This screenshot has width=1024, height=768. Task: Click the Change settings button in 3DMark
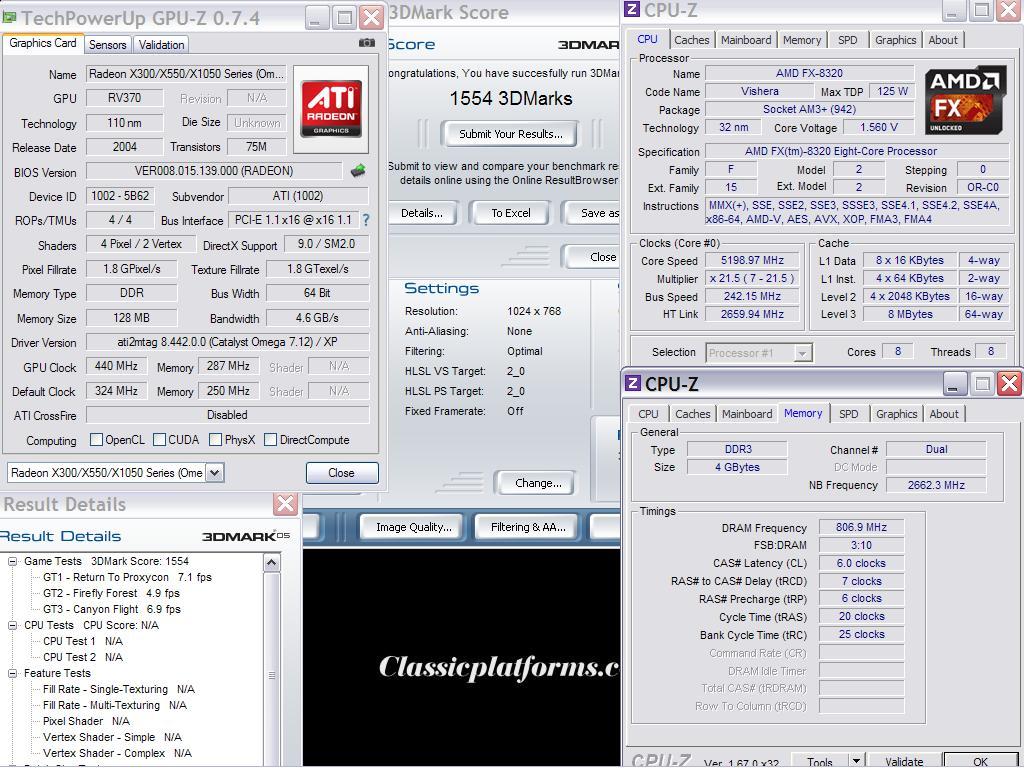click(537, 483)
